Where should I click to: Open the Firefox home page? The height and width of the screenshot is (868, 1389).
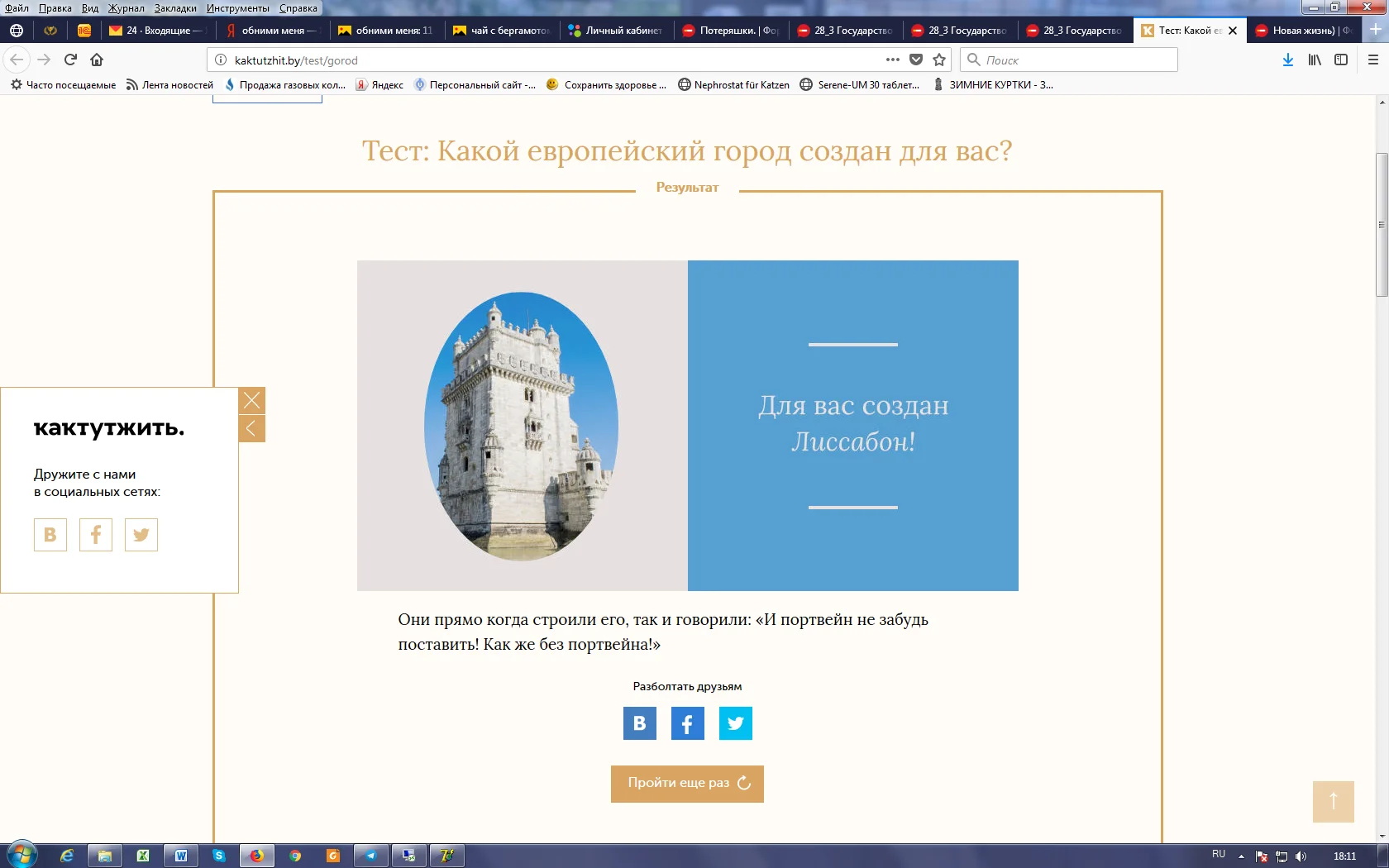click(x=97, y=60)
